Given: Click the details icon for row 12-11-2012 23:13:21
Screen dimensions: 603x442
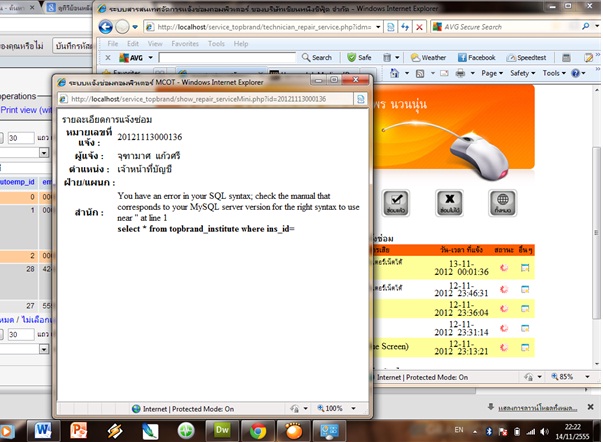Looking at the screenshot, I should tap(525, 347).
